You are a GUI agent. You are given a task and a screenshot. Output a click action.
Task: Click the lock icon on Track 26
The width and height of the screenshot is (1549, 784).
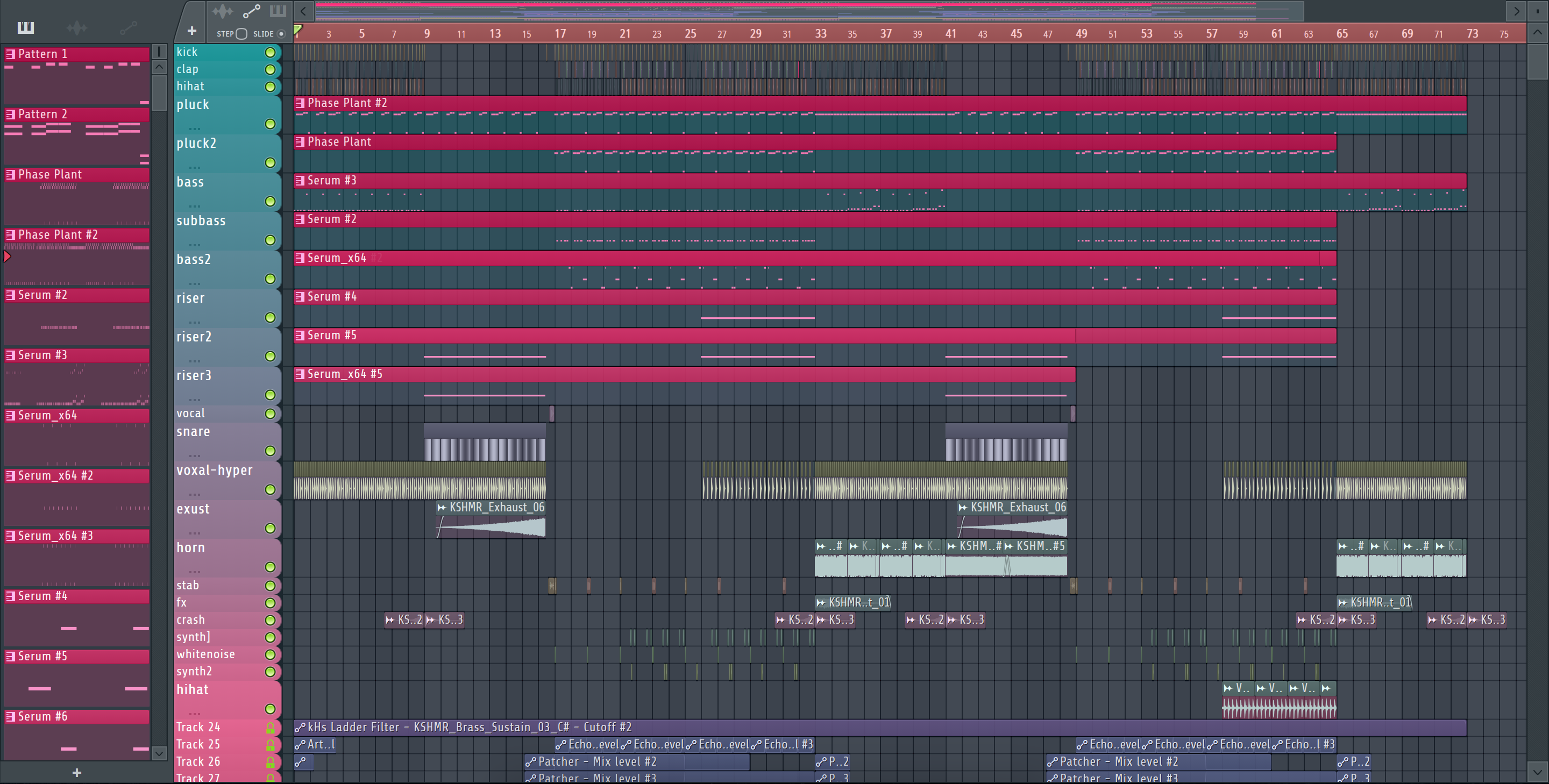270,762
